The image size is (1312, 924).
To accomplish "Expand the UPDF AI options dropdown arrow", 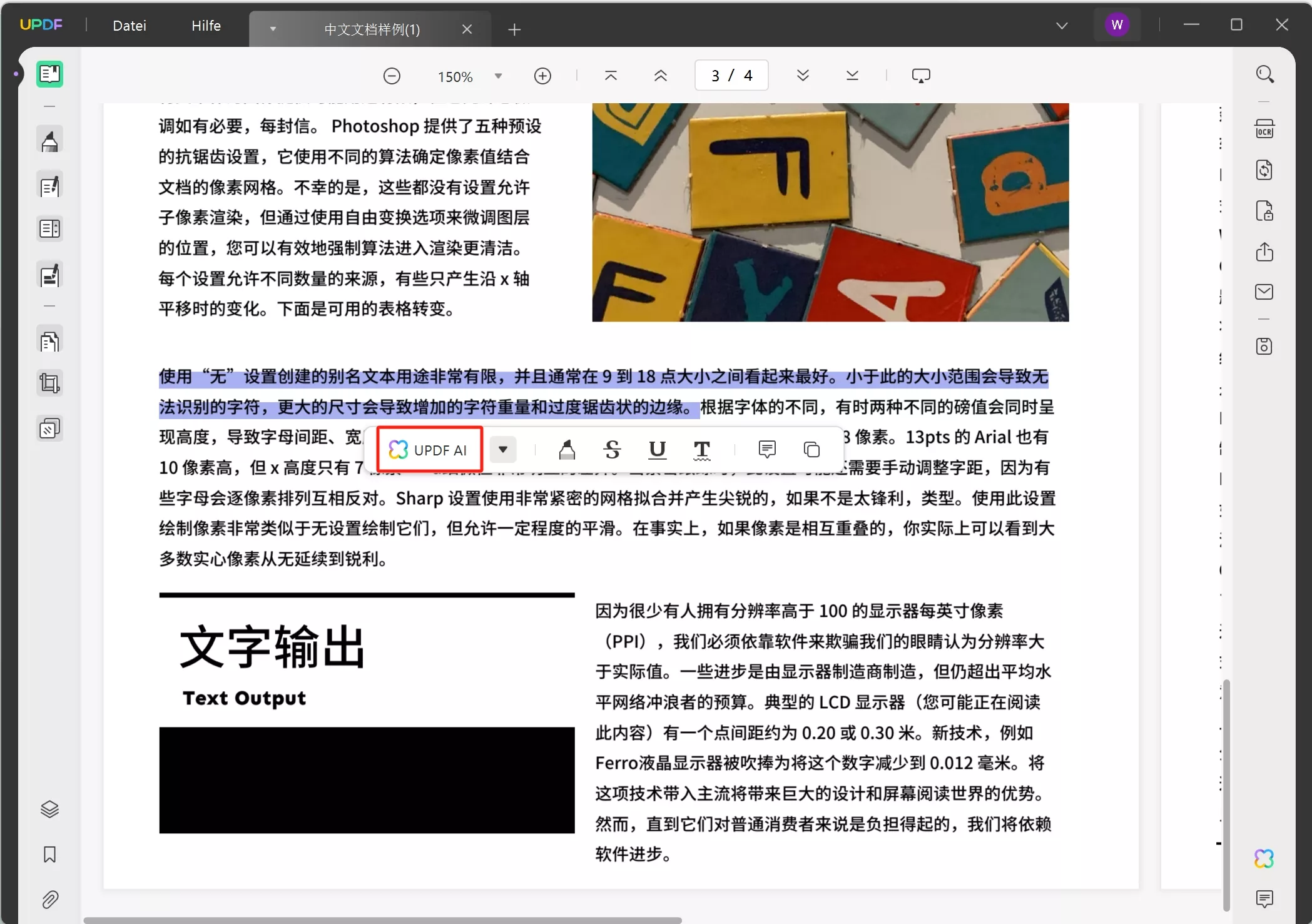I will click(x=503, y=450).
